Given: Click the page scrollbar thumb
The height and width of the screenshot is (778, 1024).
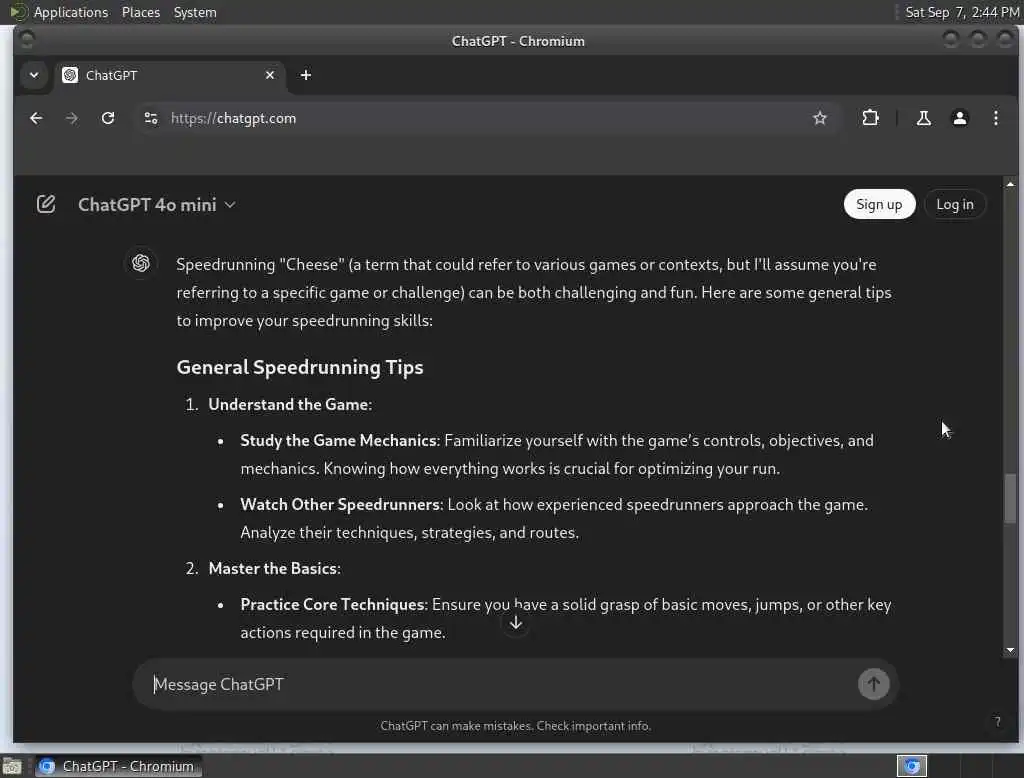Looking at the screenshot, I should click(x=1010, y=498).
